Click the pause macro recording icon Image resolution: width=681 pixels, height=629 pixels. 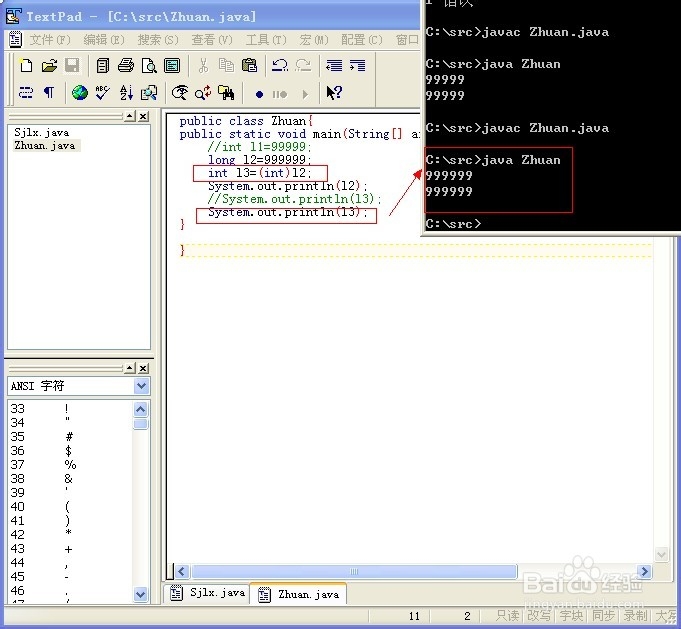280,94
